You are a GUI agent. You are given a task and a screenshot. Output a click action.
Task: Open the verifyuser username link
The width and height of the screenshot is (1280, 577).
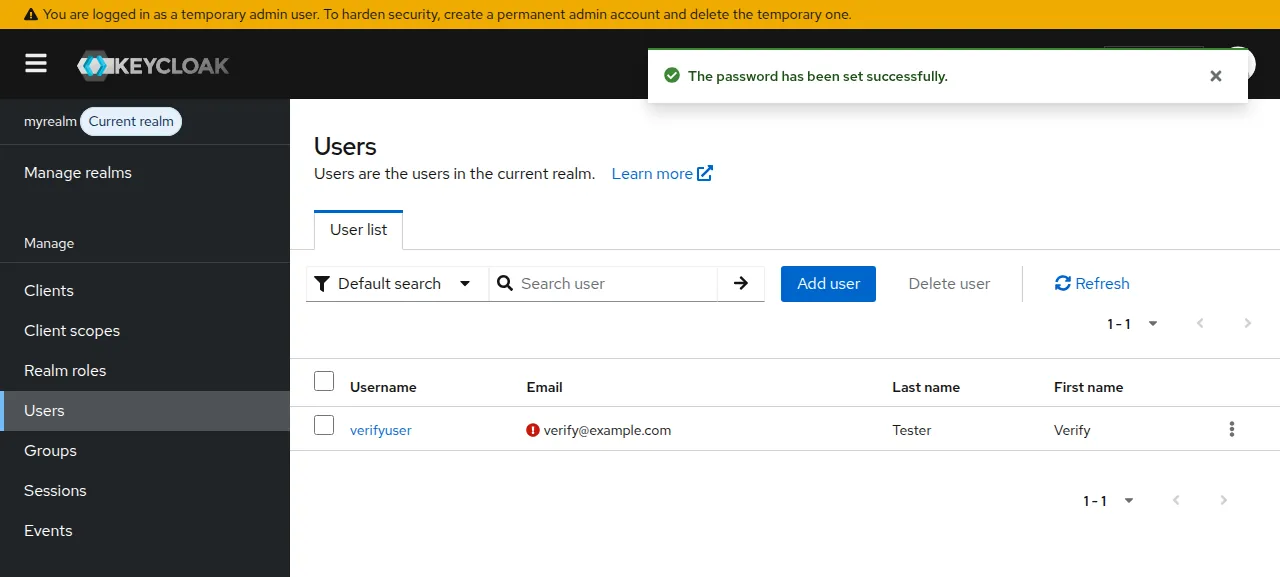381,430
